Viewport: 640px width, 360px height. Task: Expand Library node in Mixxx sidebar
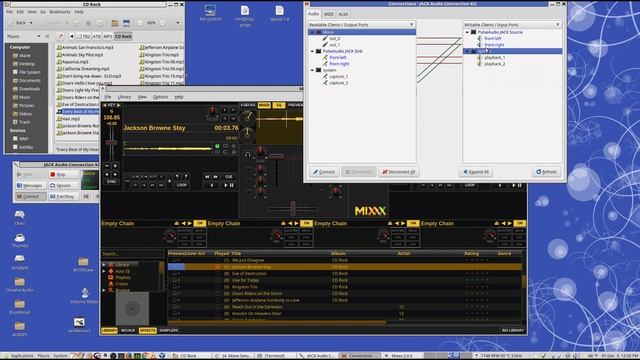click(x=104, y=265)
